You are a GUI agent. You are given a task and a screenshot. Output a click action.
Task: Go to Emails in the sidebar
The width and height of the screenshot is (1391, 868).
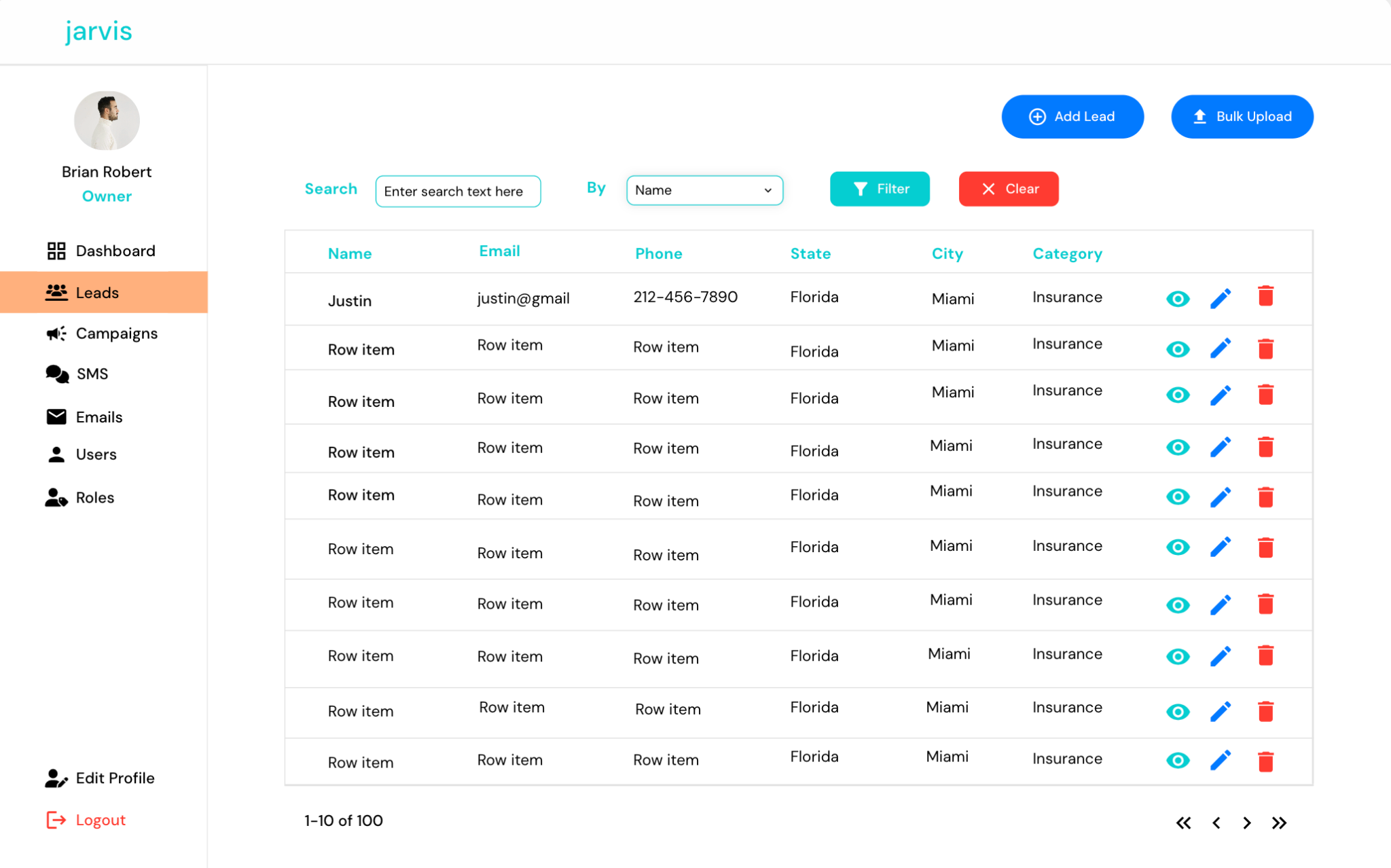[x=85, y=417]
